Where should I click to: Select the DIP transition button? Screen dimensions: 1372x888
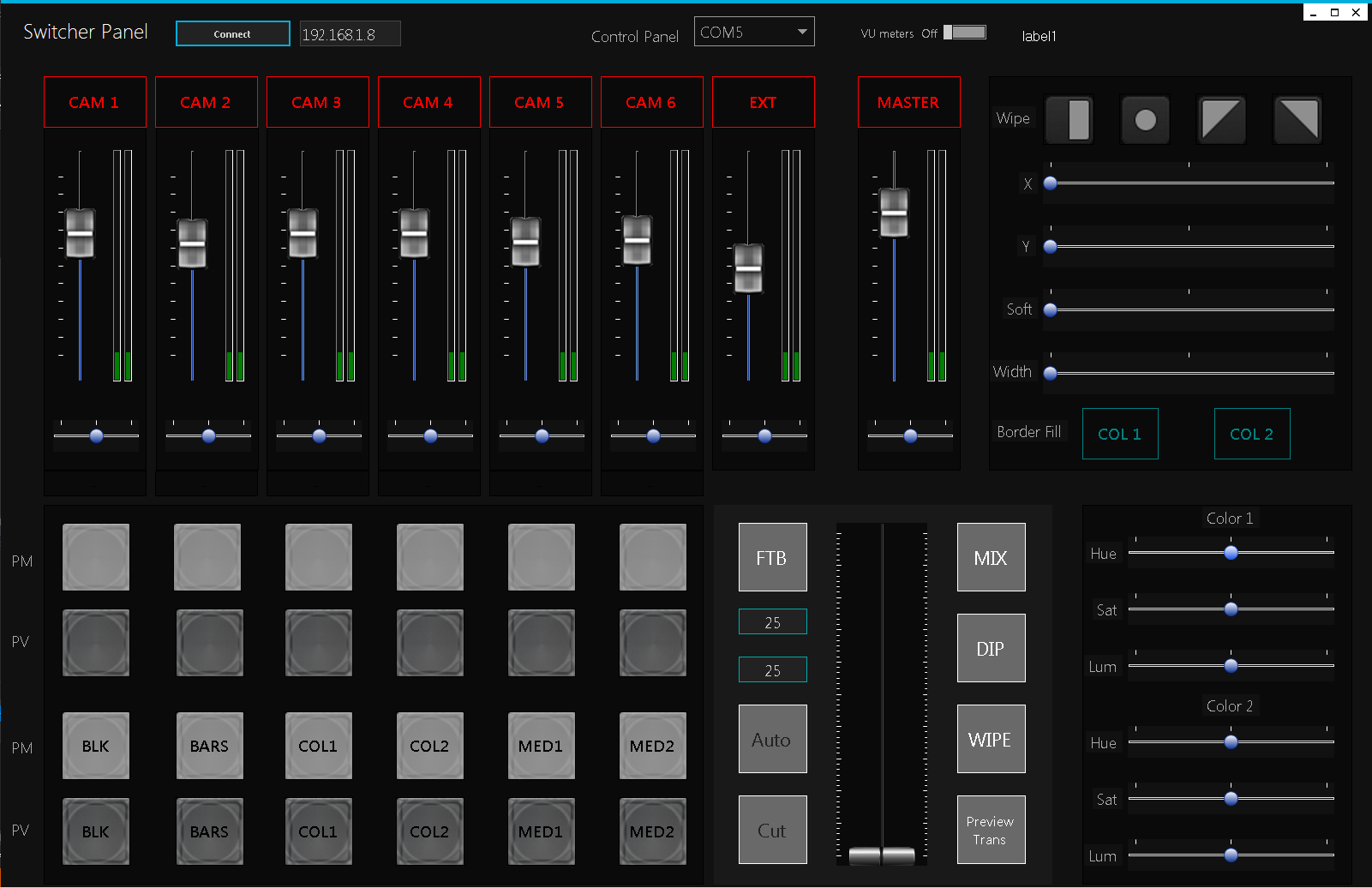[x=991, y=648]
